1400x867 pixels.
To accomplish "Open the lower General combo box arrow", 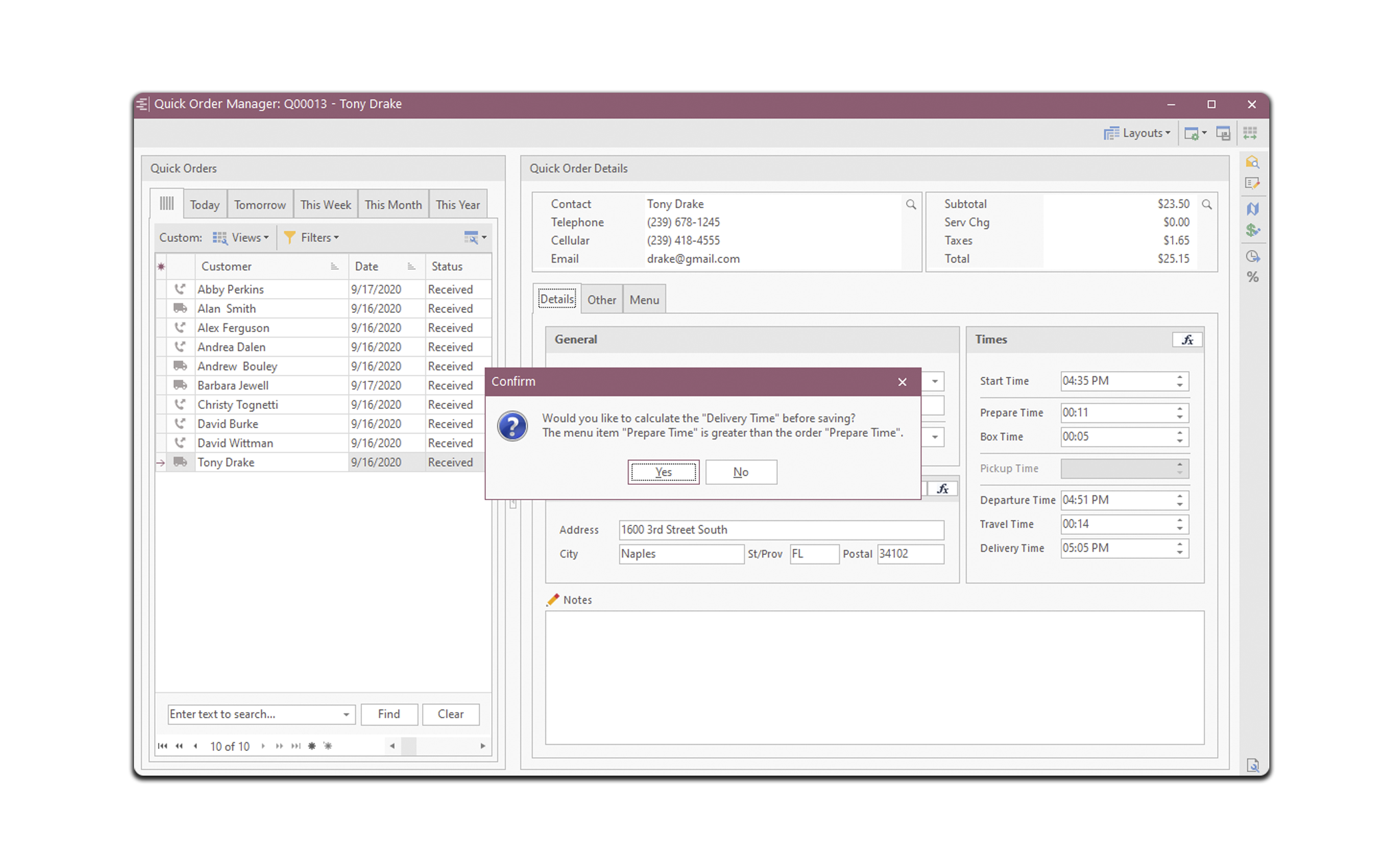I will pos(935,438).
